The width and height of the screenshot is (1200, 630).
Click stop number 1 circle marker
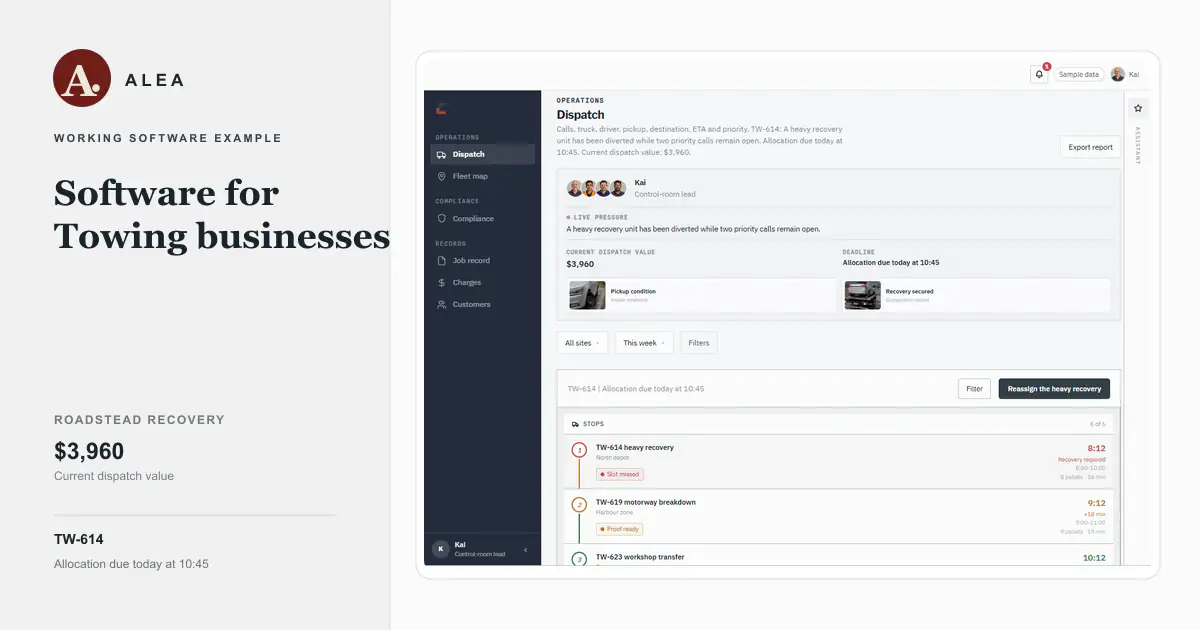coord(578,451)
